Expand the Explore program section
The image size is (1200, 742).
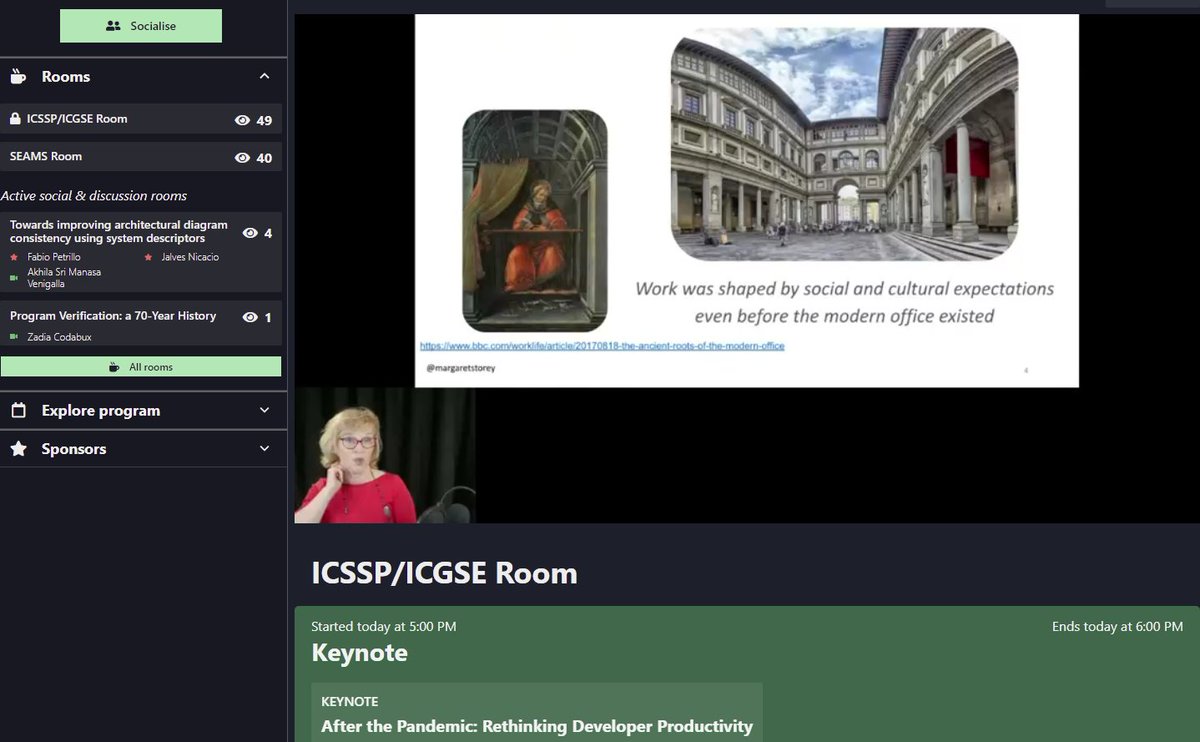pos(143,410)
